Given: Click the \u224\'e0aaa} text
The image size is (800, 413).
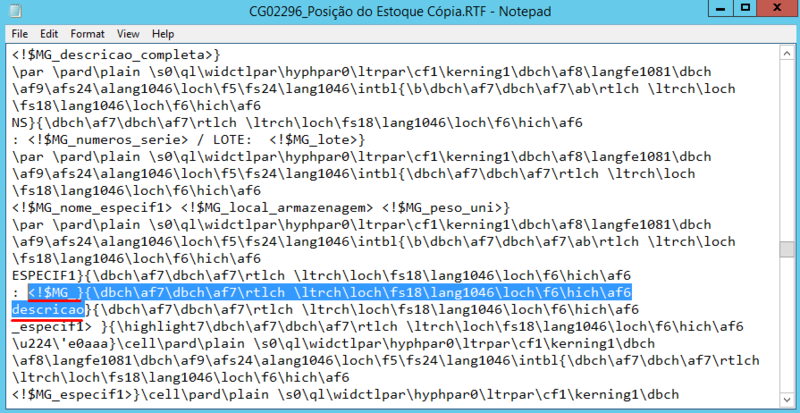Looking at the screenshot, I should 64,344.
